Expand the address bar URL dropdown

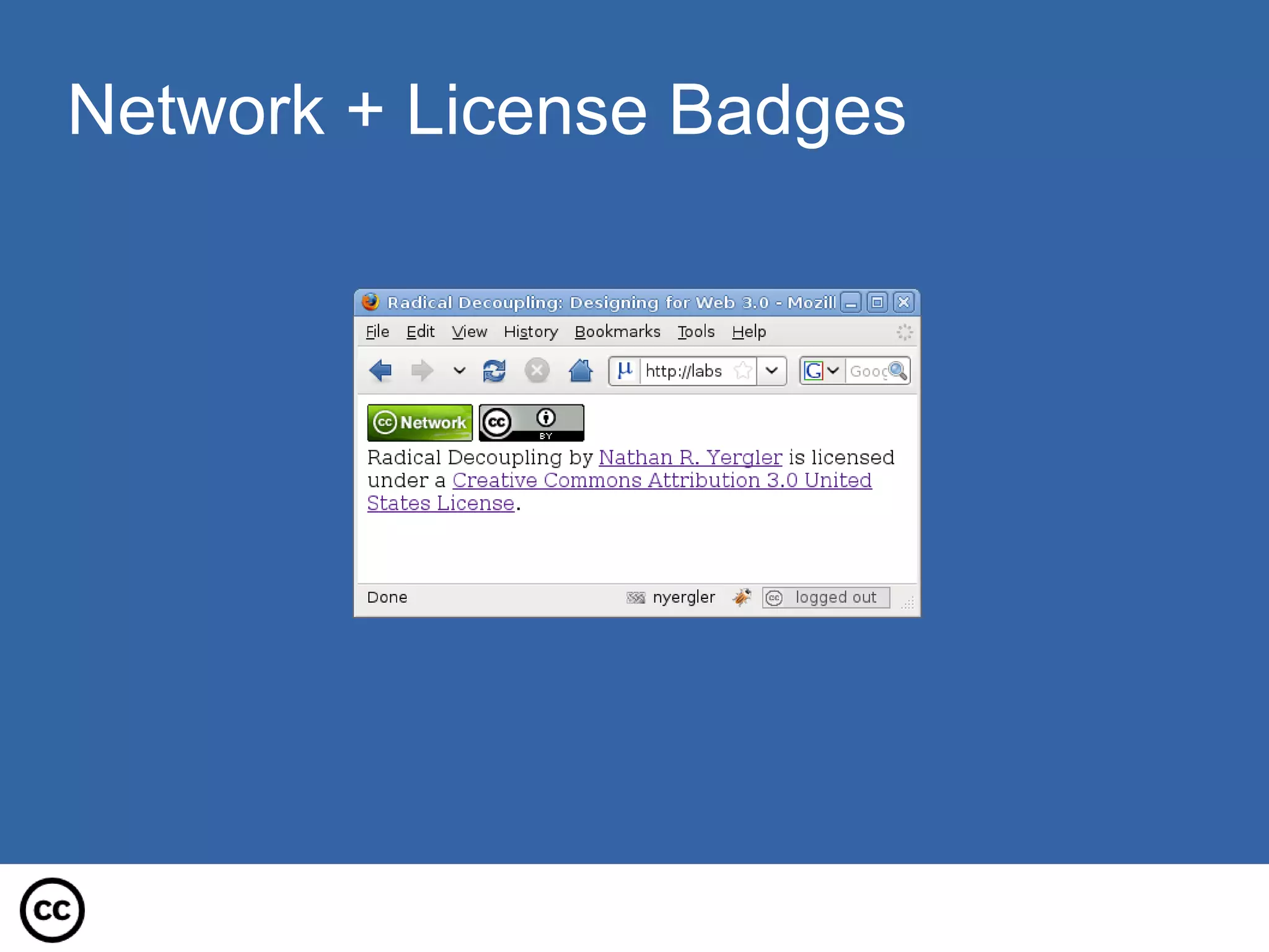(x=771, y=371)
